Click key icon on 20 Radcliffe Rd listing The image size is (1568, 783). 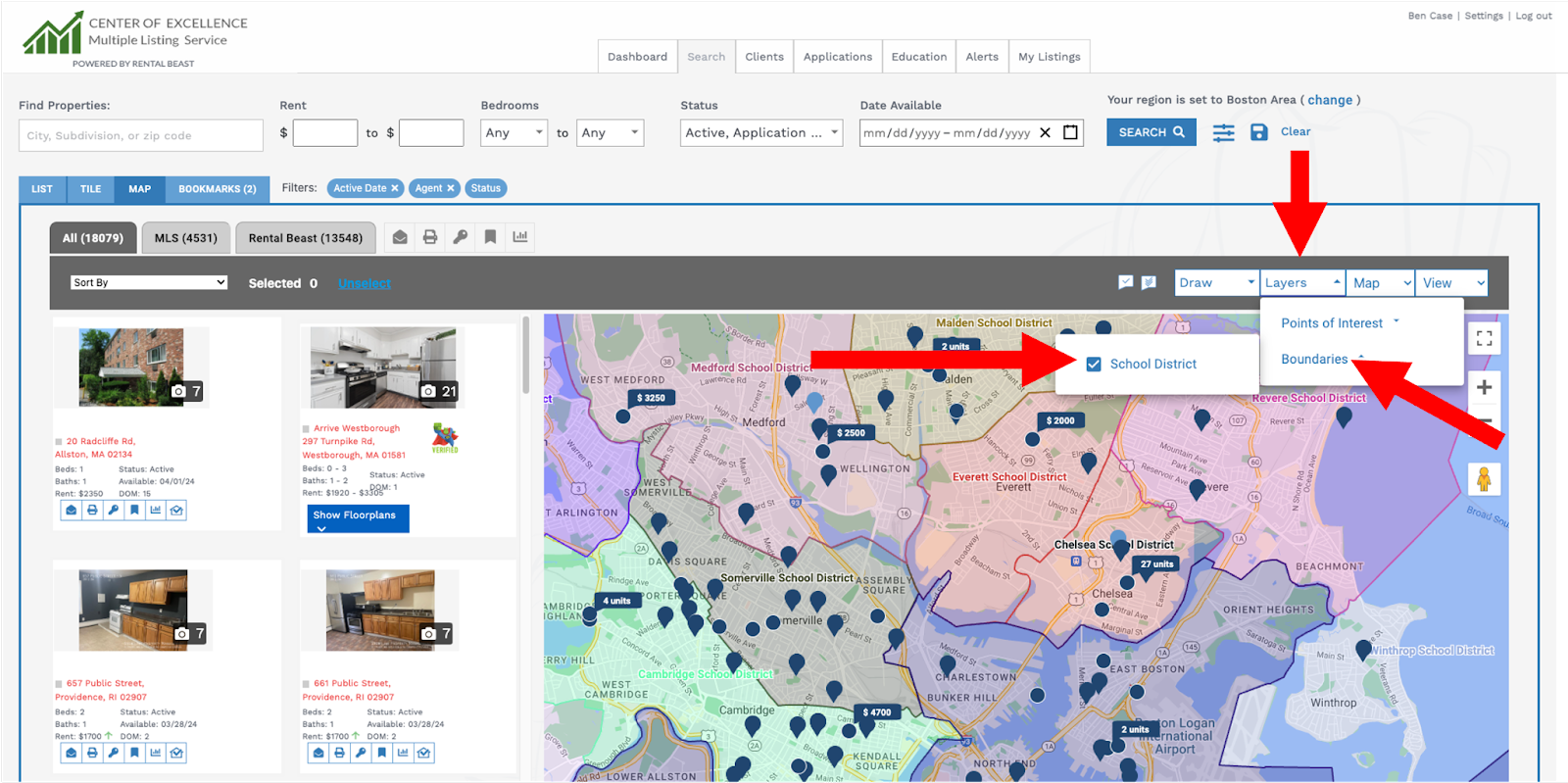point(114,511)
